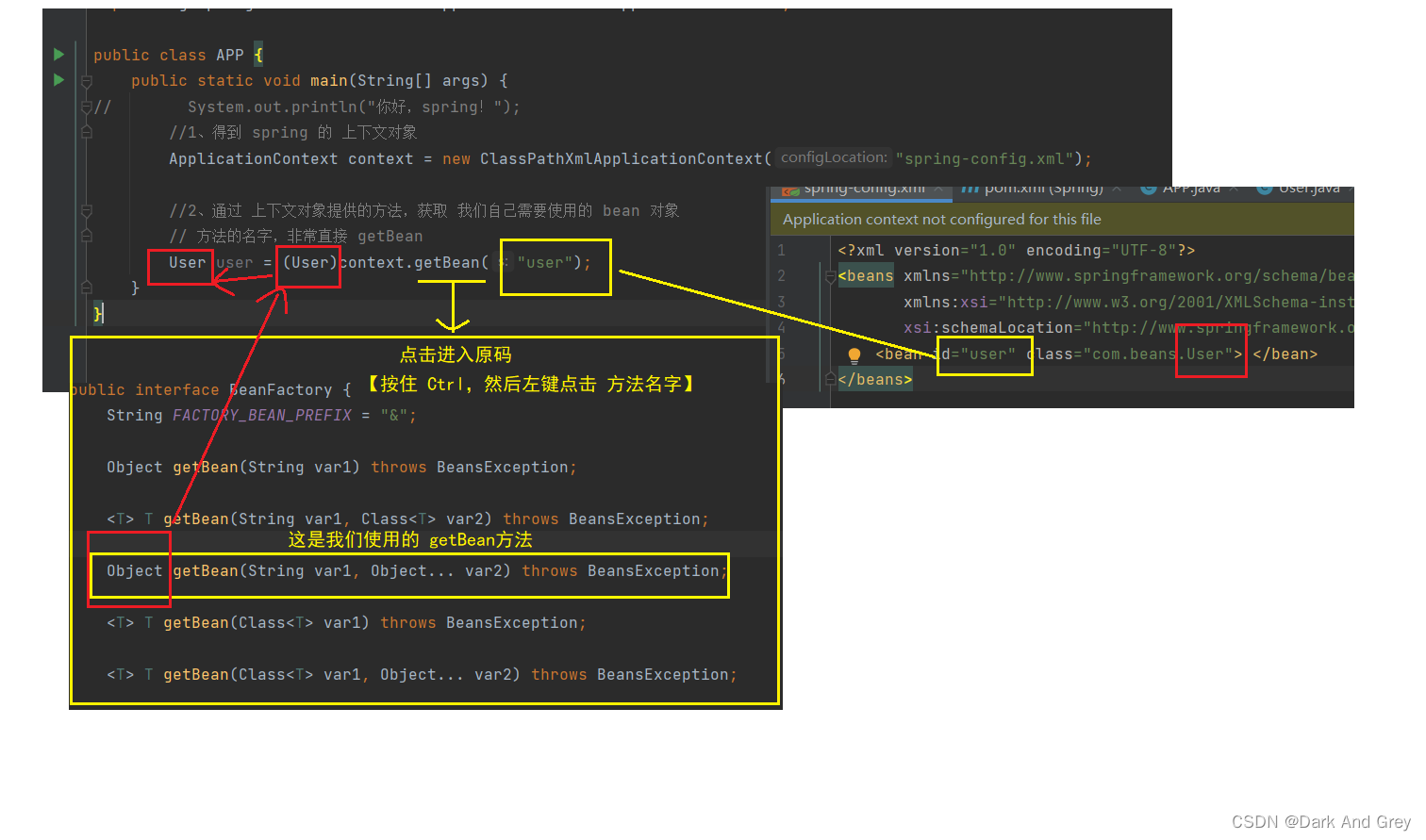Collapse fold marker at main's closing brace

coord(86,288)
